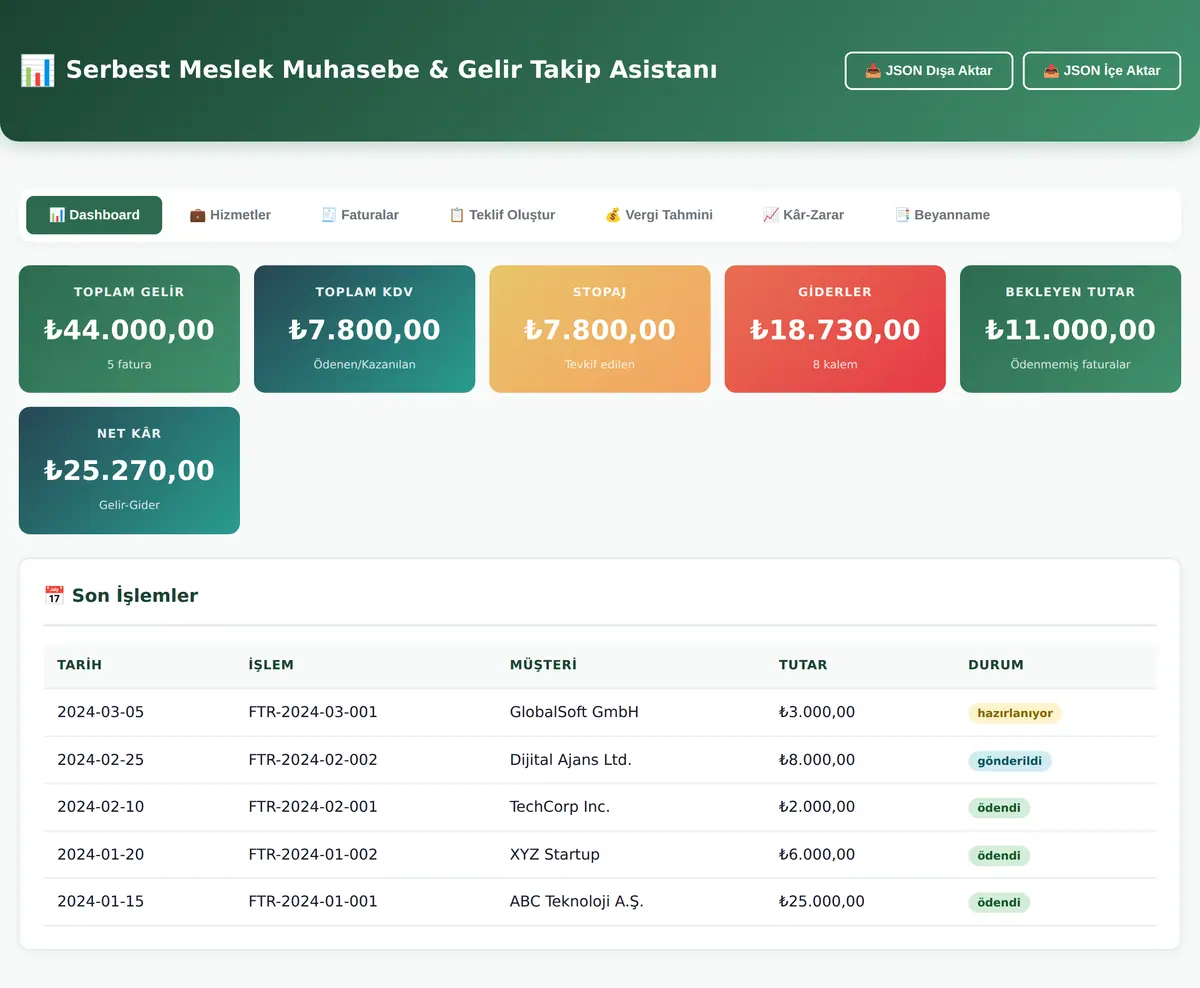Screen dimensions: 1200x988
Task: Open the Beyanname tab
Action: coord(942,215)
